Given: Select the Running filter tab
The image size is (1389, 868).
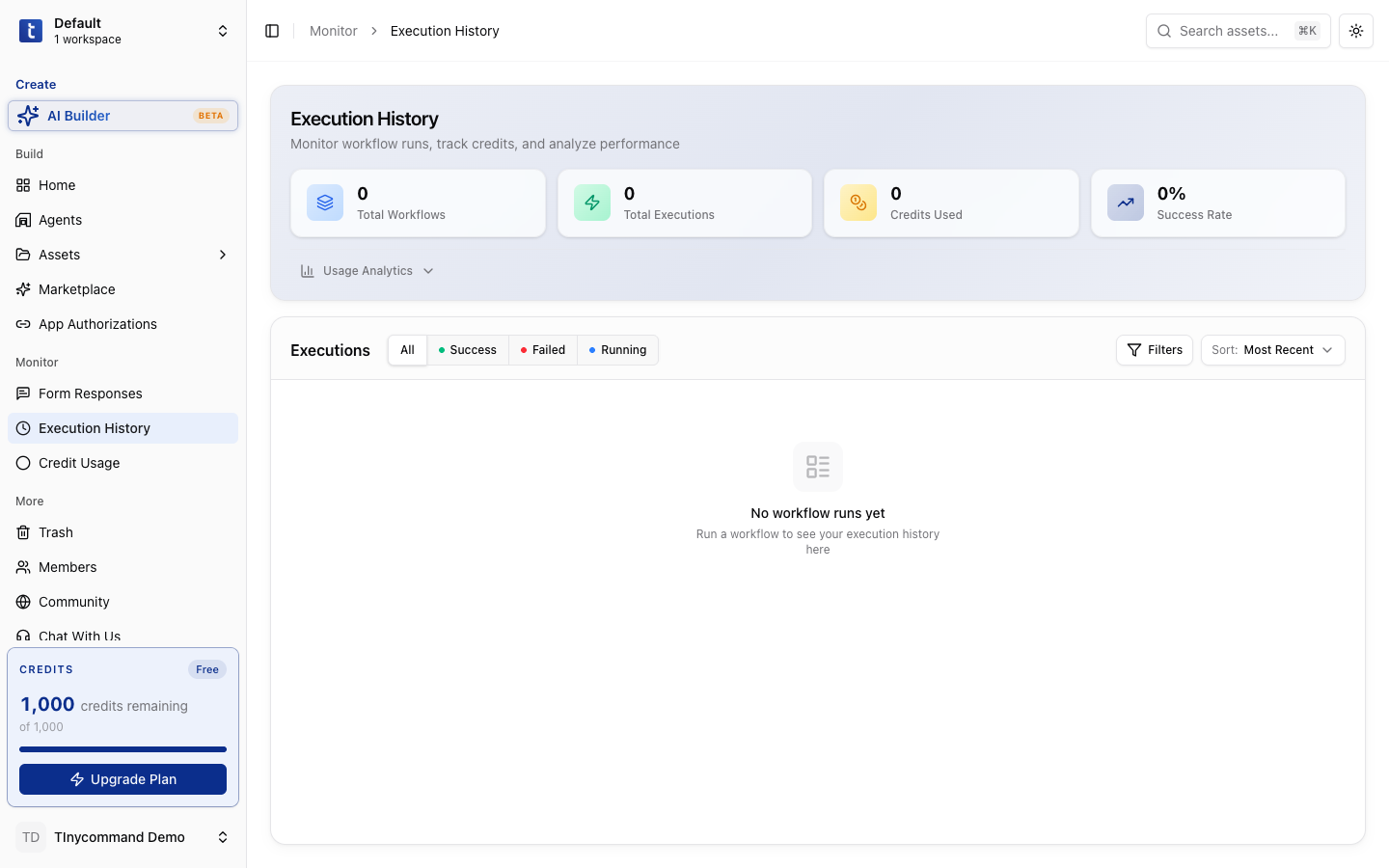Looking at the screenshot, I should click(618, 350).
